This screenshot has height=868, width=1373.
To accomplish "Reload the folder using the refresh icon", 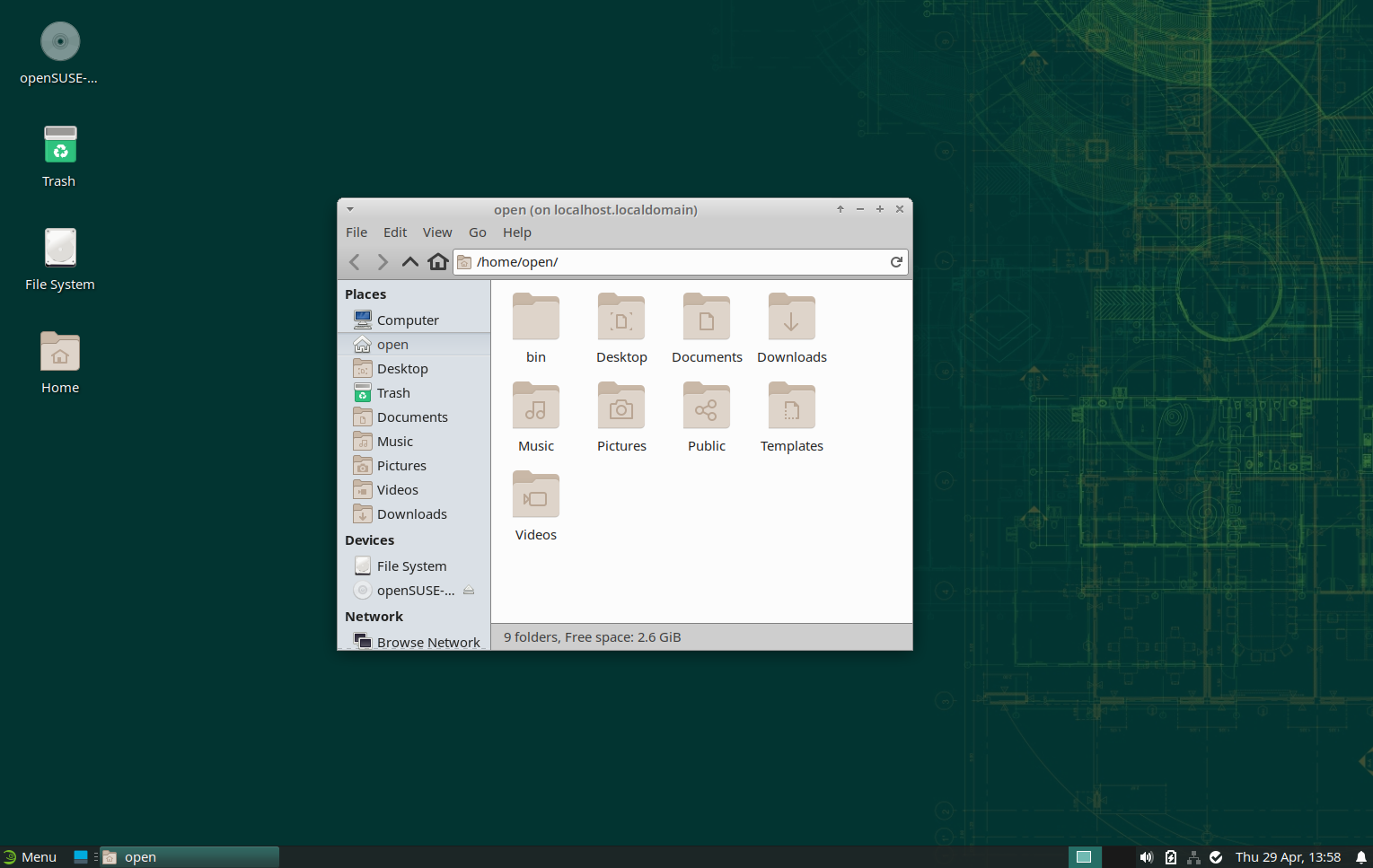I will coord(895,262).
